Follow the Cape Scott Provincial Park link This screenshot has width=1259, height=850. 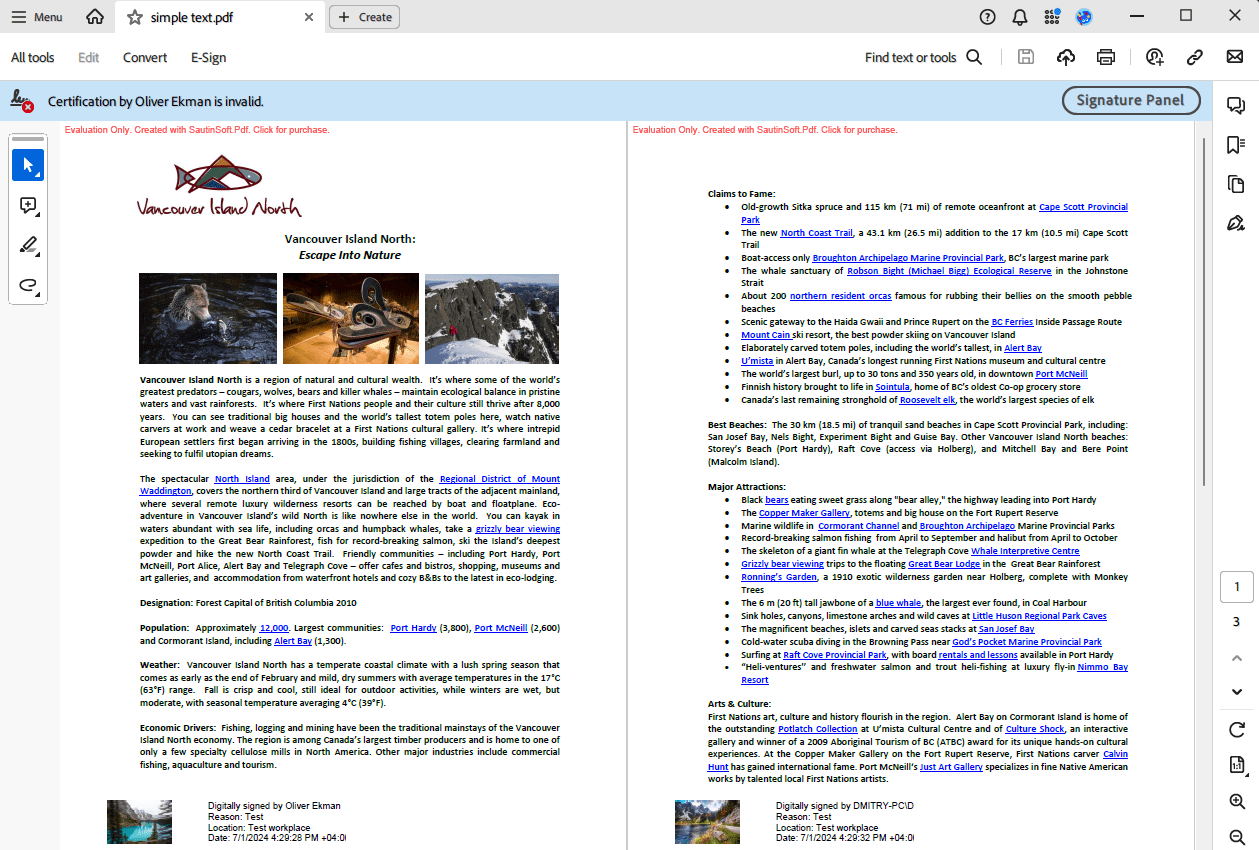coord(1082,207)
